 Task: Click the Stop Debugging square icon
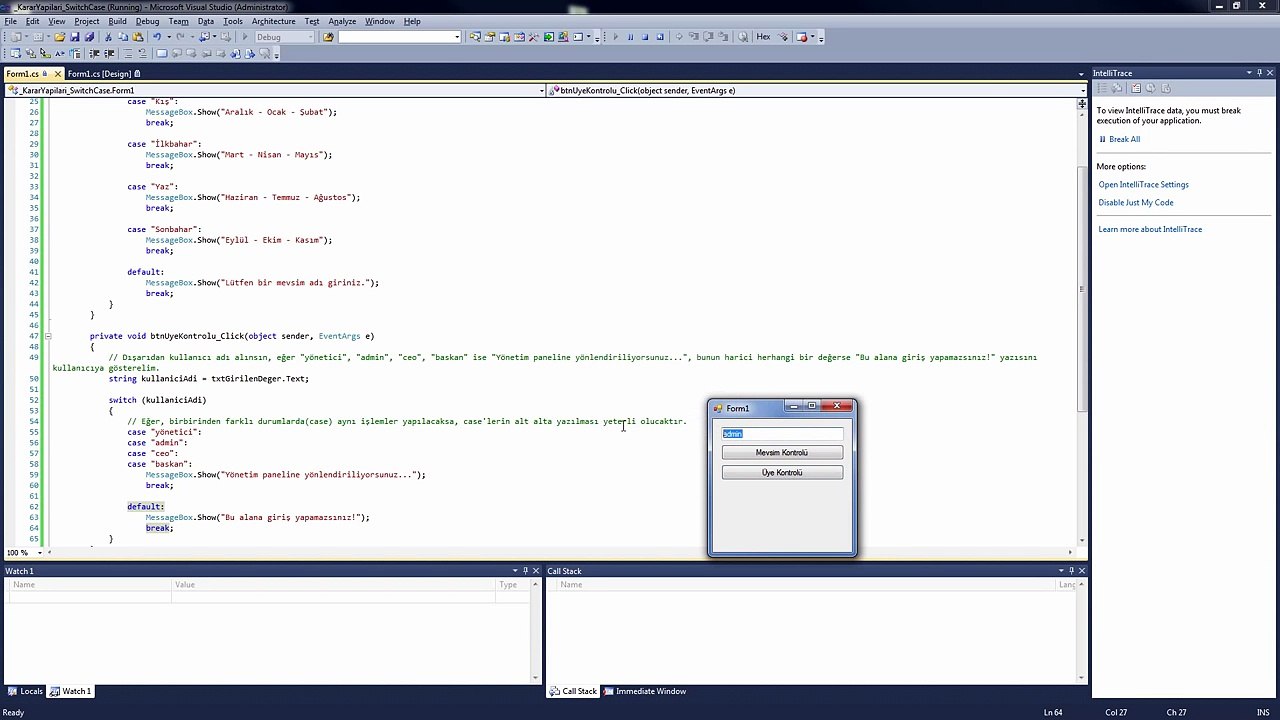coord(645,37)
